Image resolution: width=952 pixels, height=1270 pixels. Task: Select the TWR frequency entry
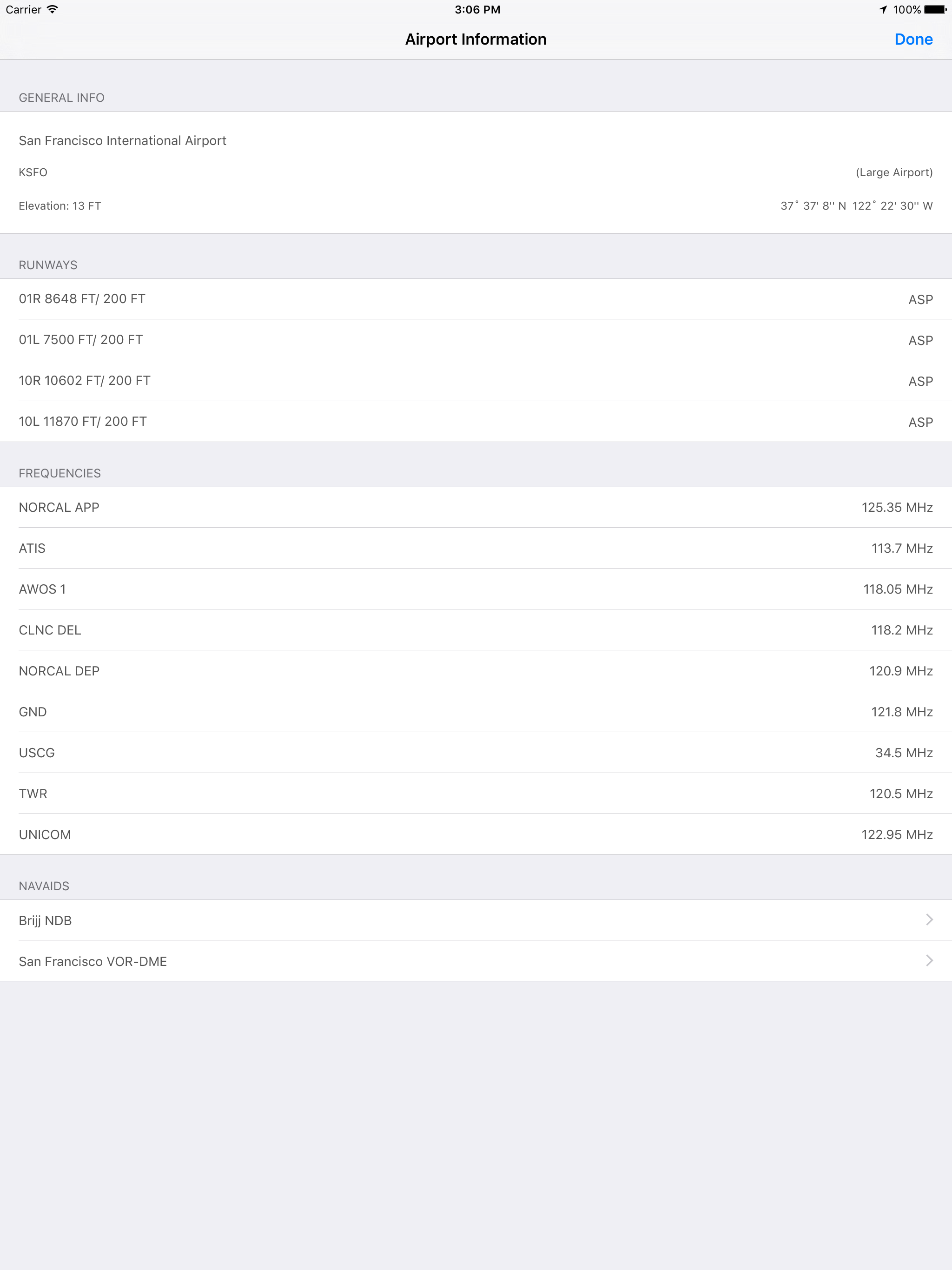[x=476, y=794]
